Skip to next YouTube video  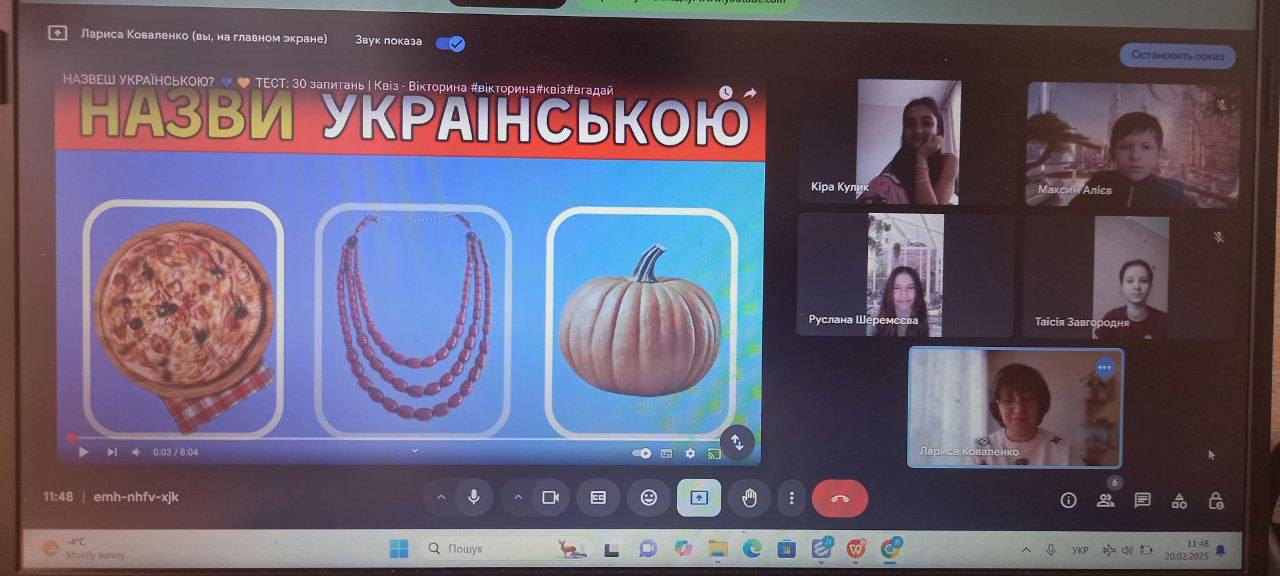(x=112, y=452)
